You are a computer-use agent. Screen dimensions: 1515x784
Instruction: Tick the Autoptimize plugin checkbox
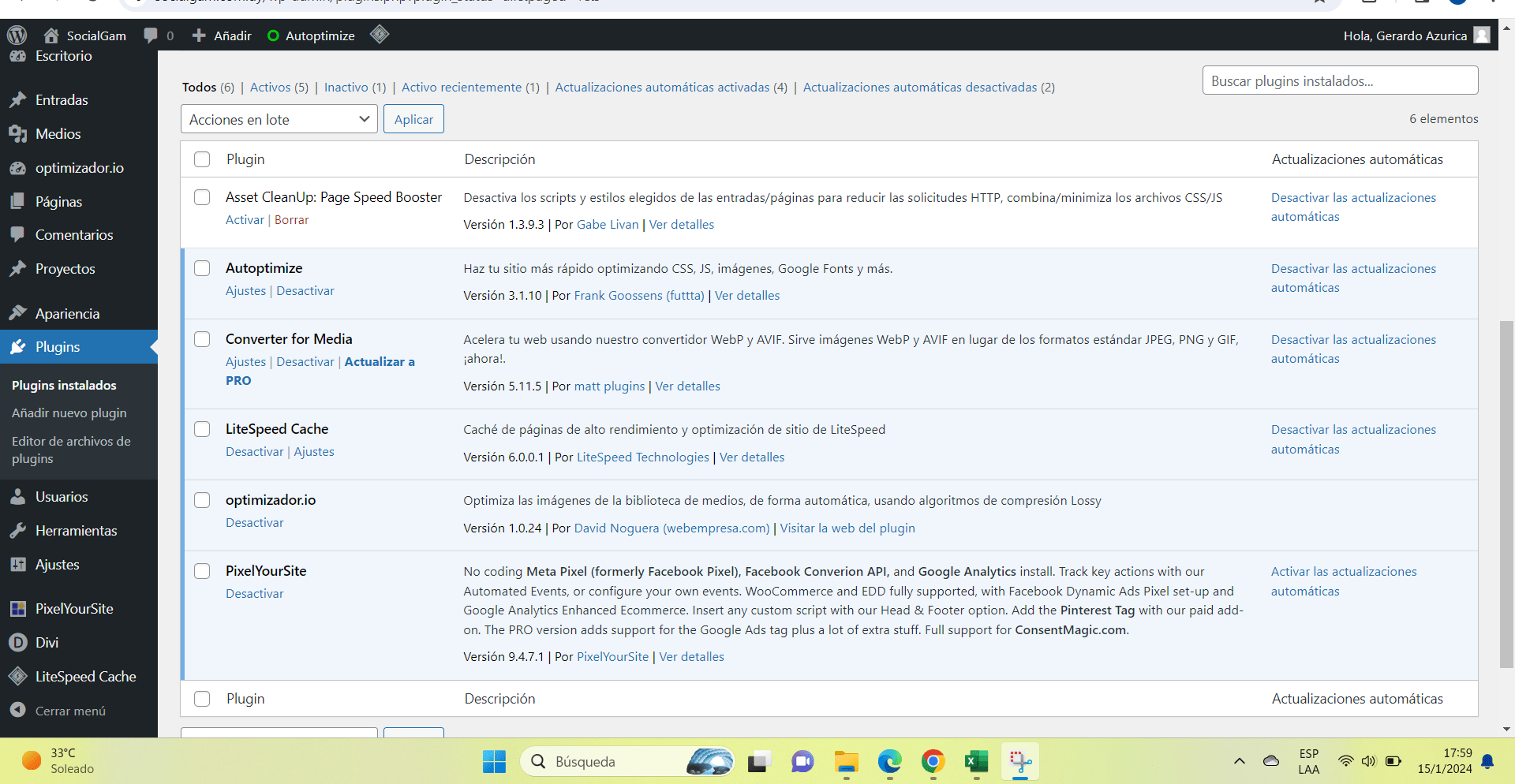point(202,268)
